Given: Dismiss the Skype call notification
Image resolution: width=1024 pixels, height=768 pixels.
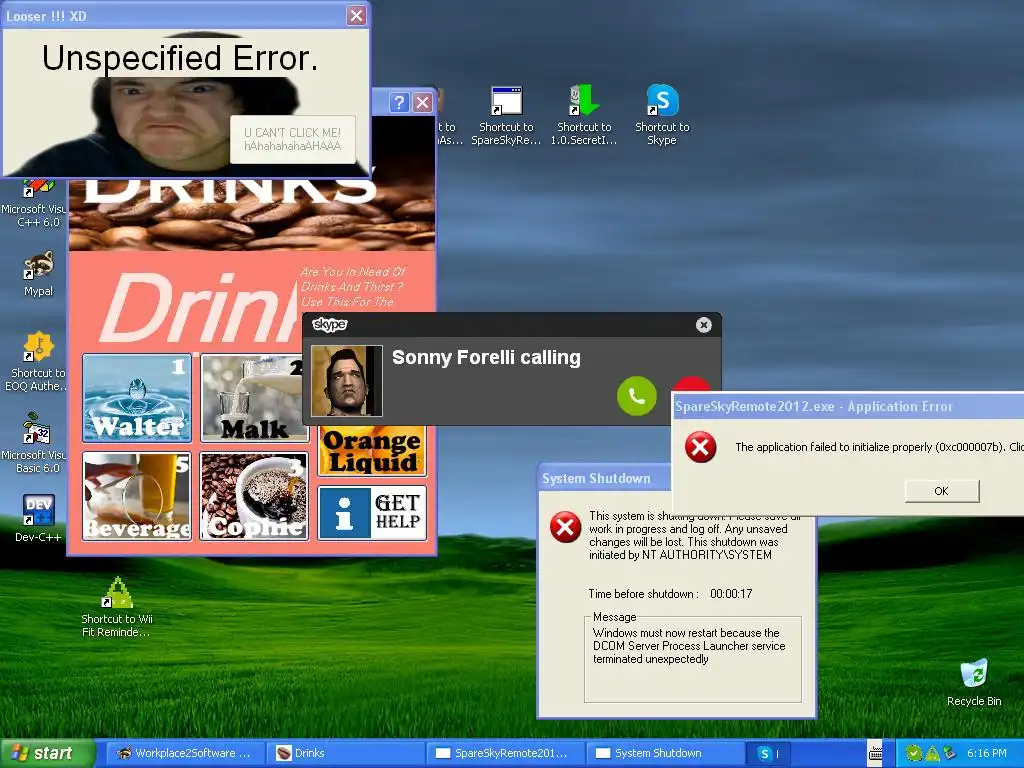Looking at the screenshot, I should point(703,325).
